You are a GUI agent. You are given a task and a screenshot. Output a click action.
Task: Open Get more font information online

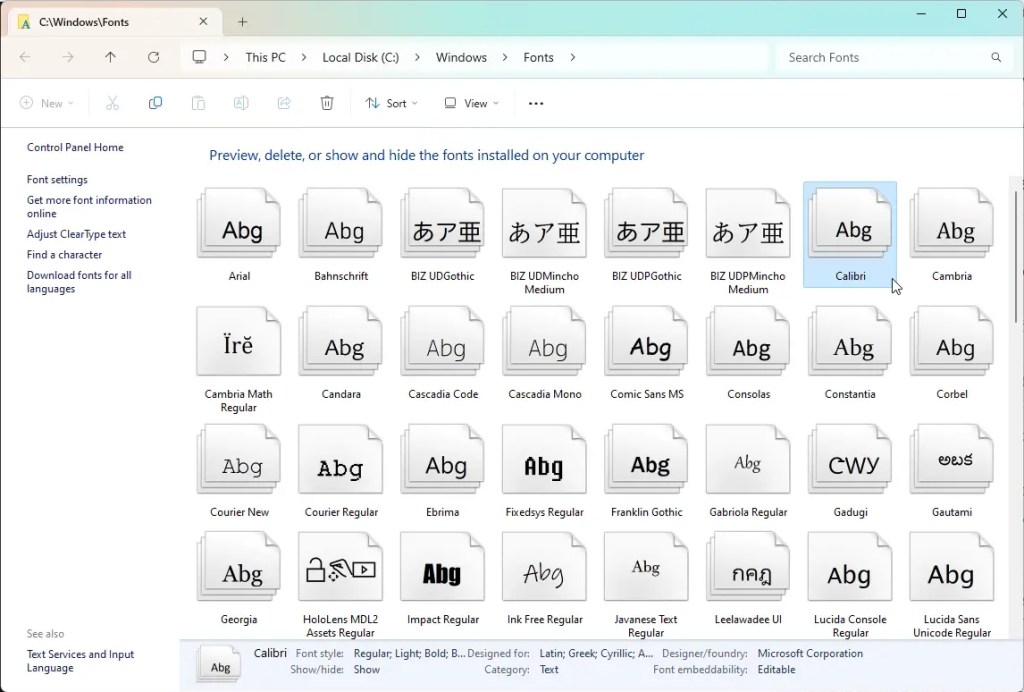click(89, 207)
